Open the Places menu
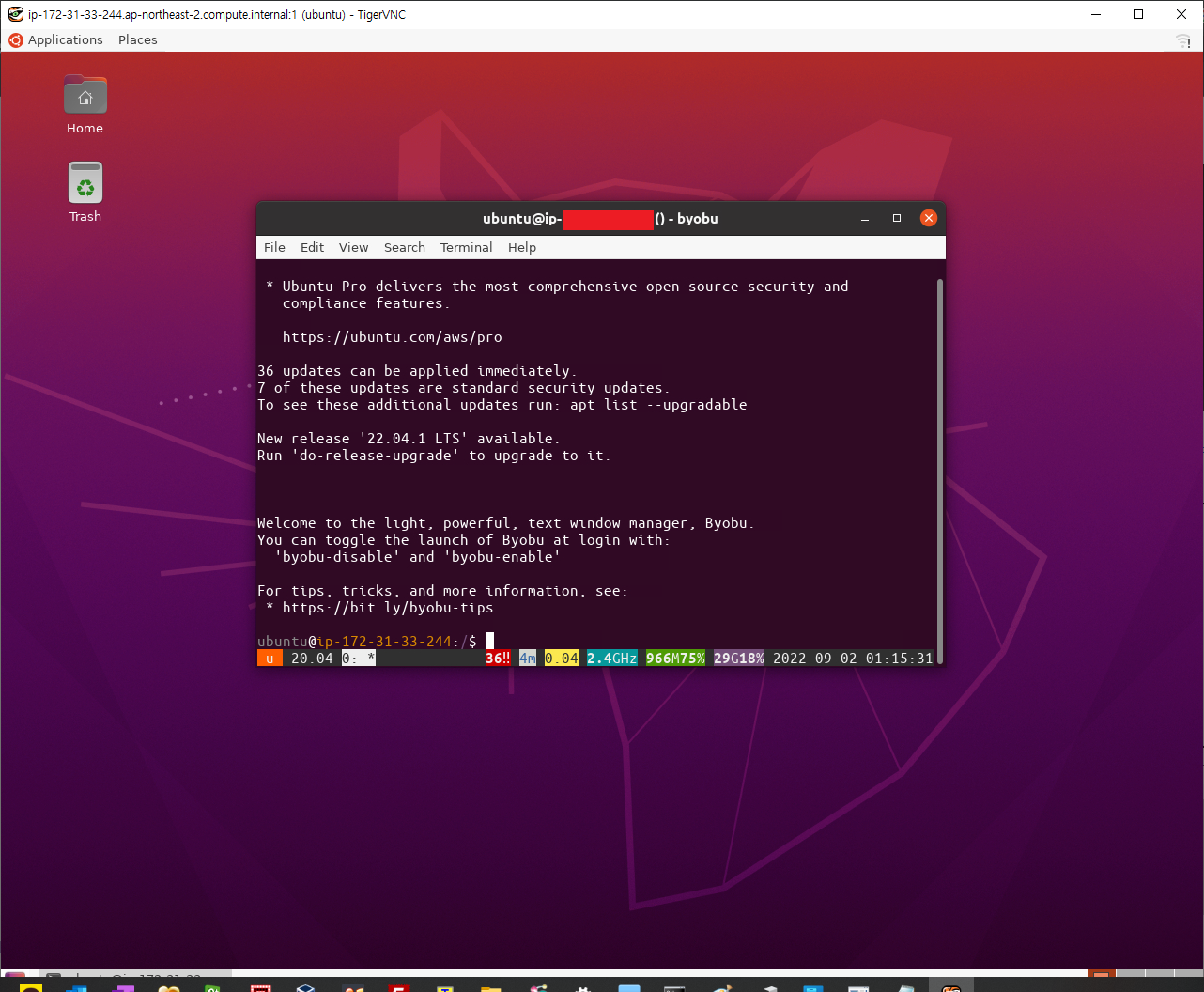Screen dimensions: 1204x992 138,40
